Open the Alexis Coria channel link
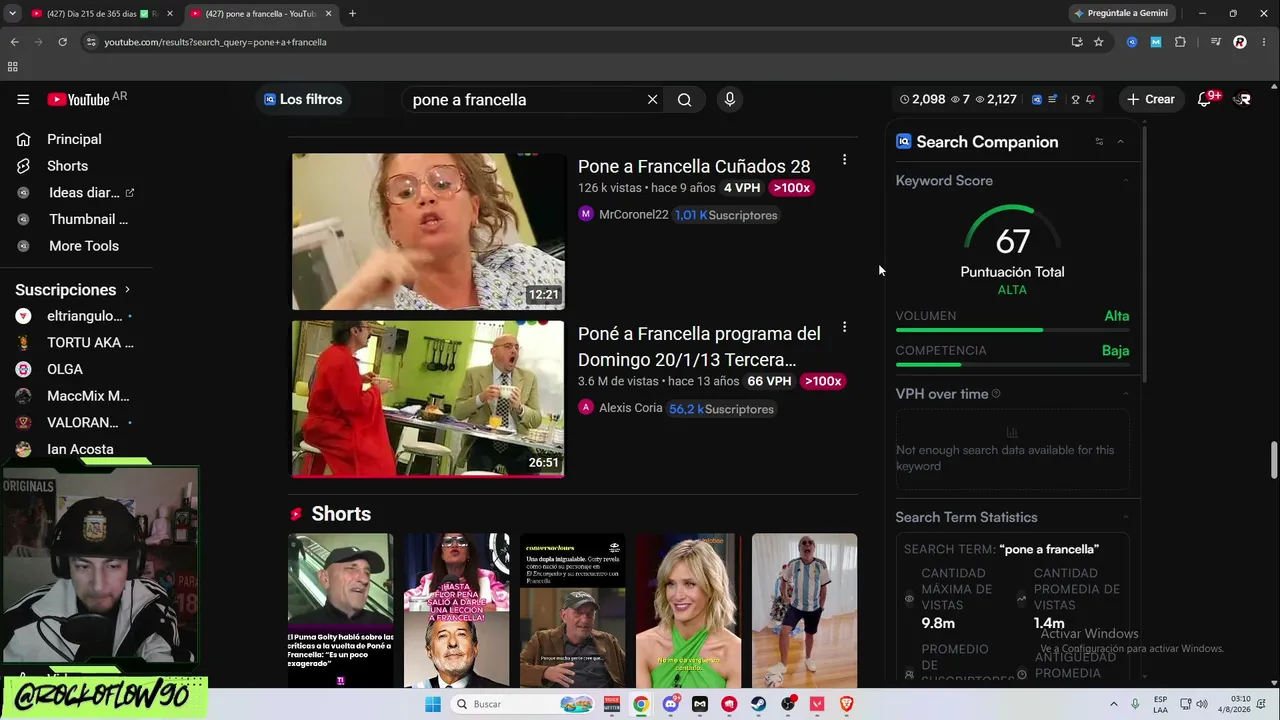Screen dimensions: 1280x720 point(630,408)
